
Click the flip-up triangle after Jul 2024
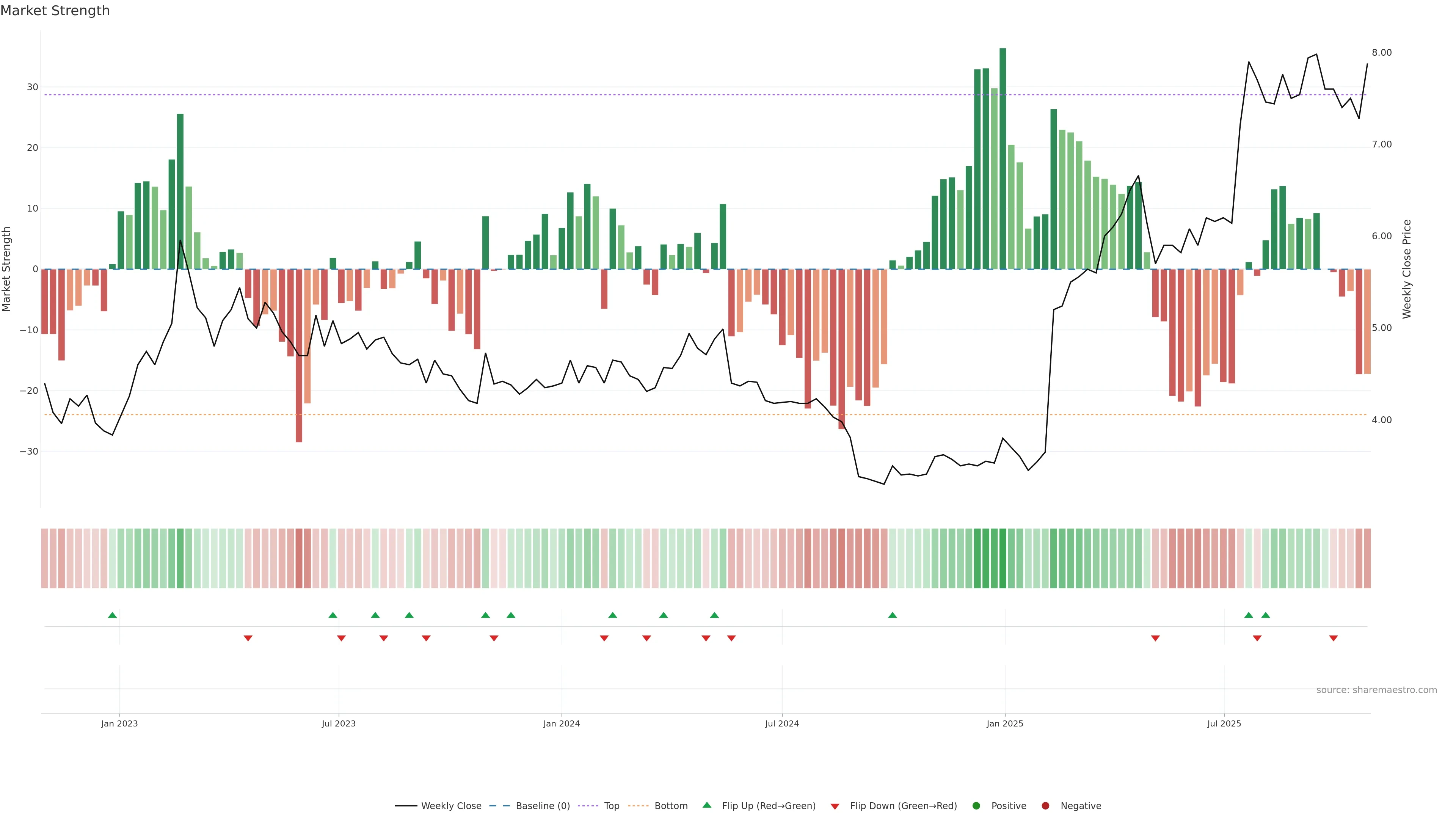pos(893,615)
